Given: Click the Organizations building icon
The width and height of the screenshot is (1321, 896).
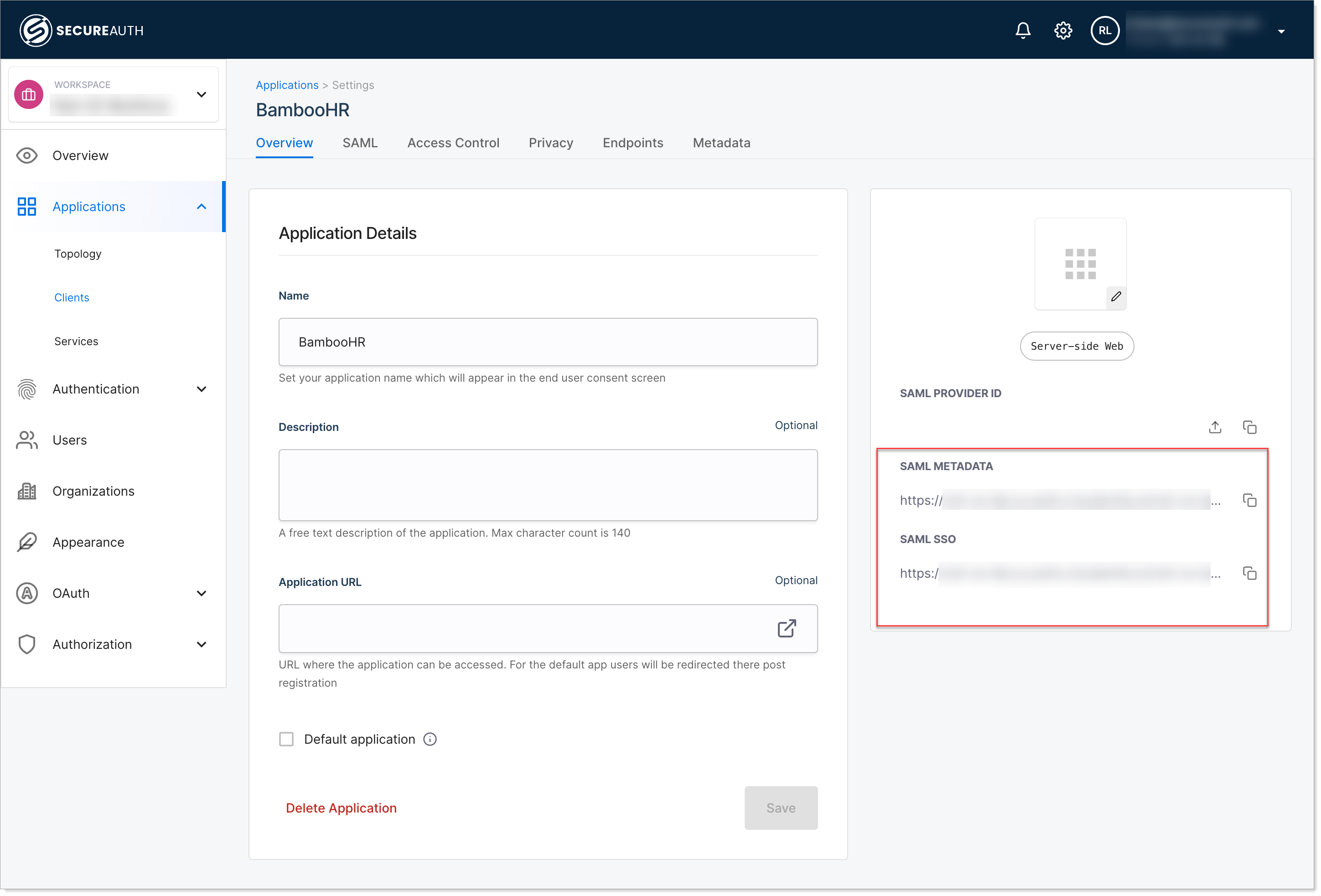Looking at the screenshot, I should (27, 491).
